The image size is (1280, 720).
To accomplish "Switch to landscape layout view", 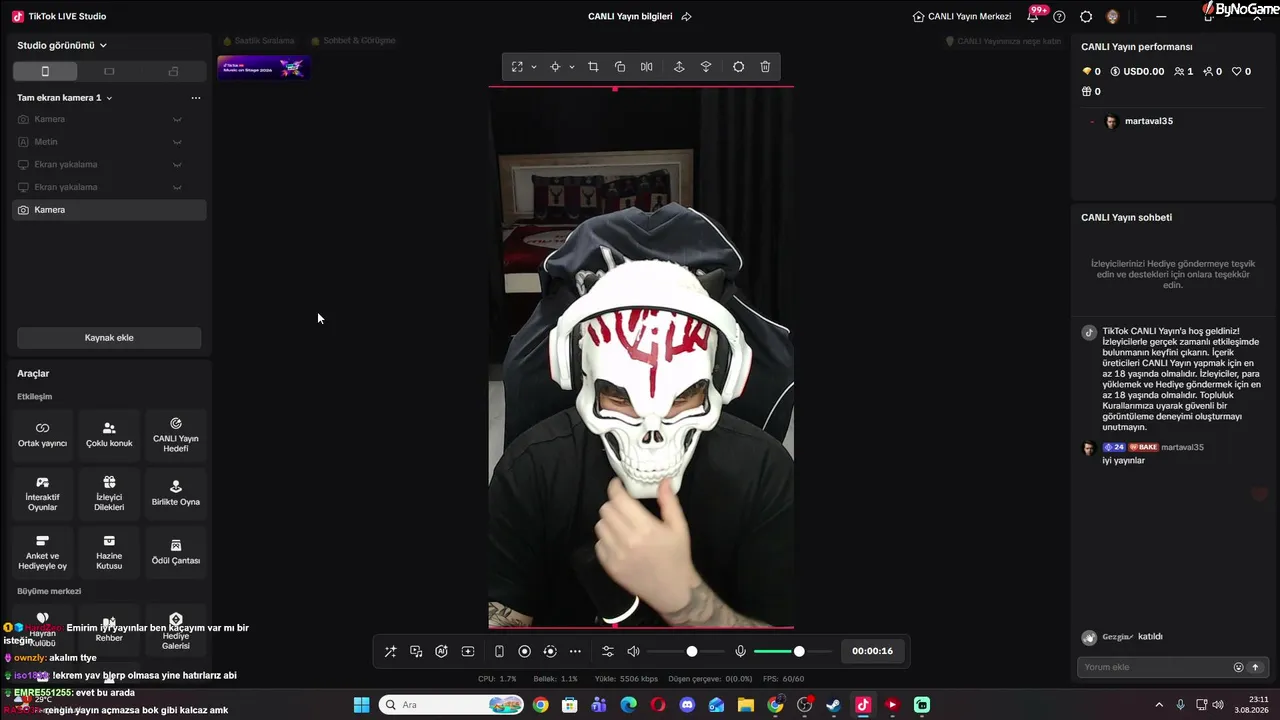I will (x=109, y=71).
